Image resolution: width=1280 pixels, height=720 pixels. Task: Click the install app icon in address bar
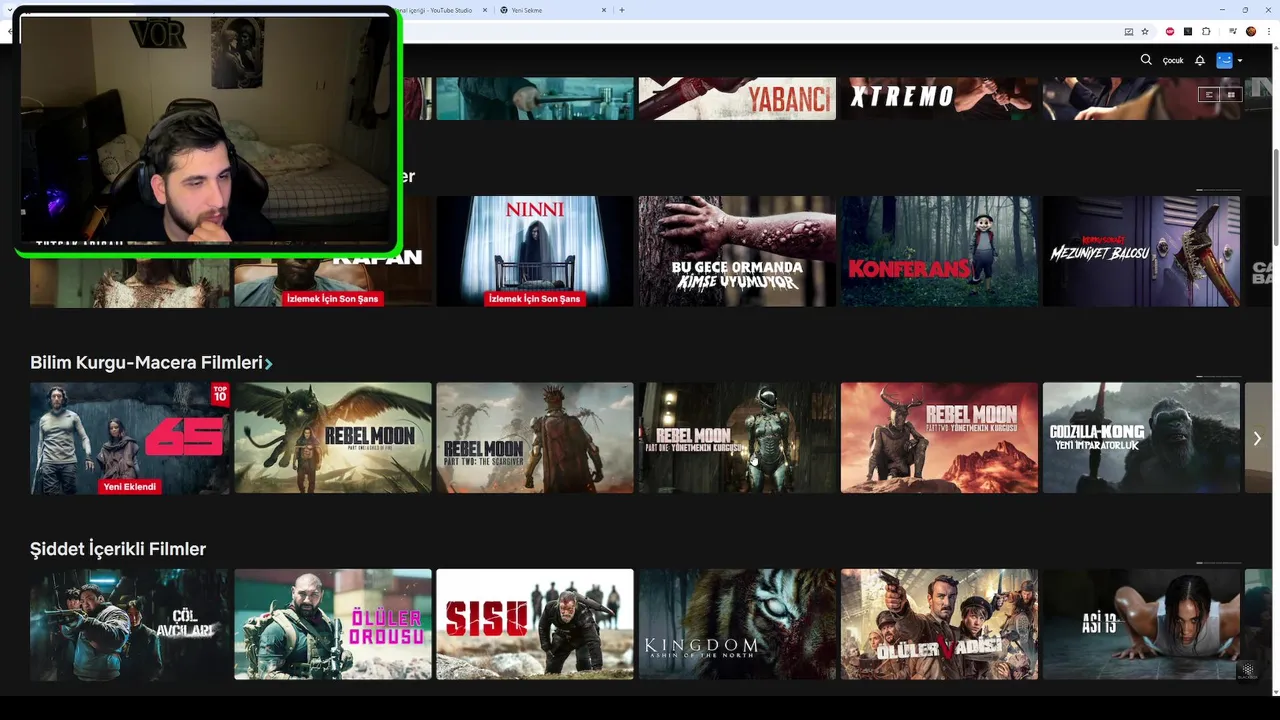[x=1129, y=31]
